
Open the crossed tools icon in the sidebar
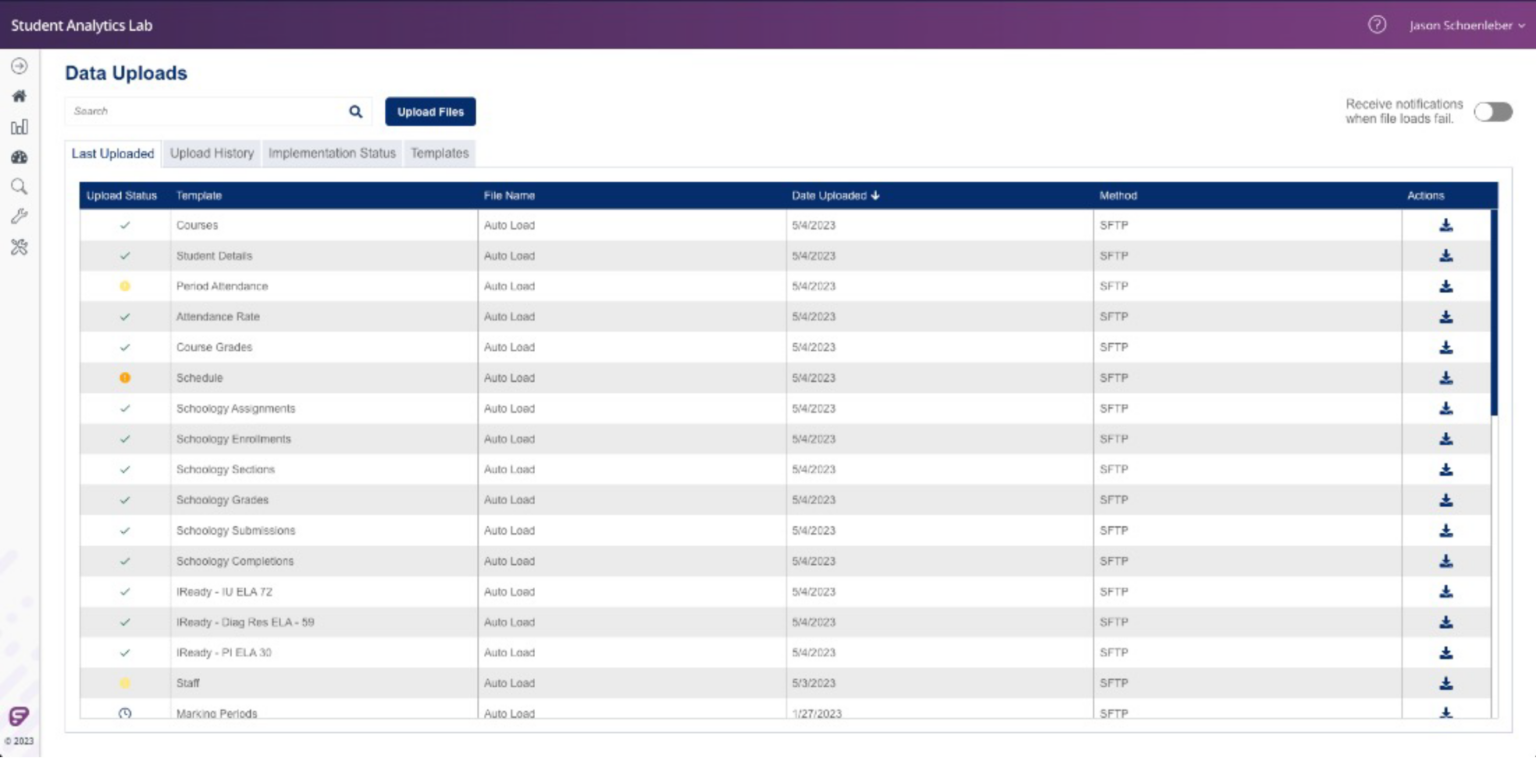pyautogui.click(x=19, y=247)
